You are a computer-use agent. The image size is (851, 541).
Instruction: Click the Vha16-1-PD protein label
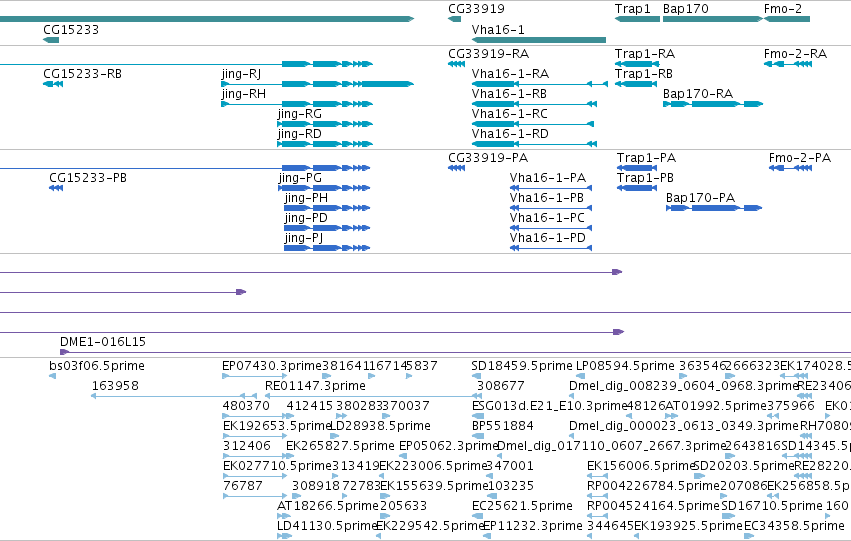548,238
